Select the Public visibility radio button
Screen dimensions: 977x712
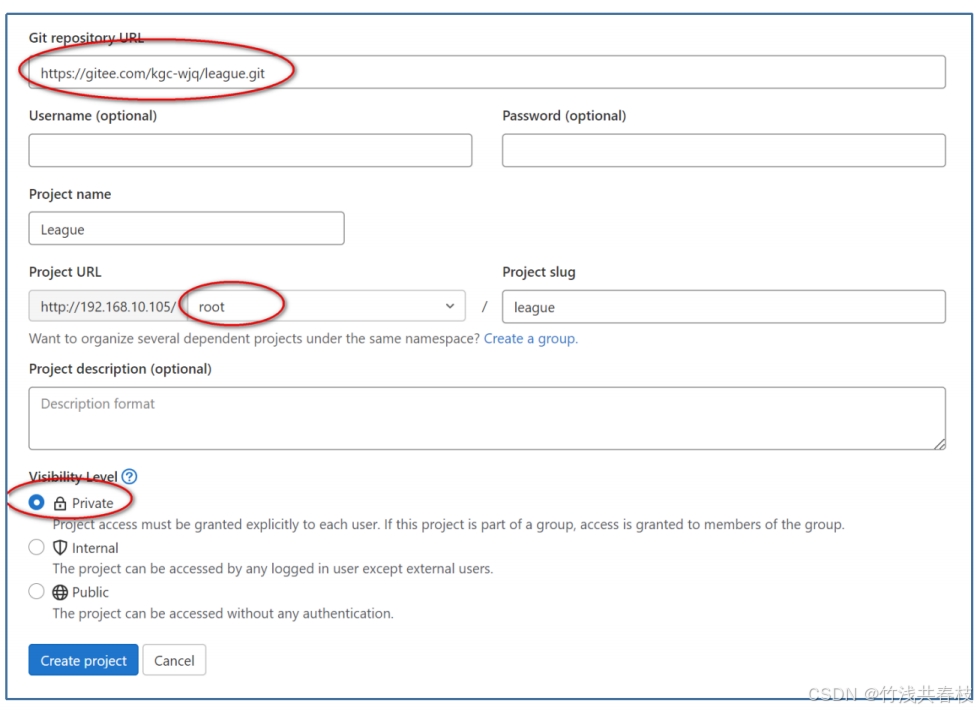[x=37, y=591]
